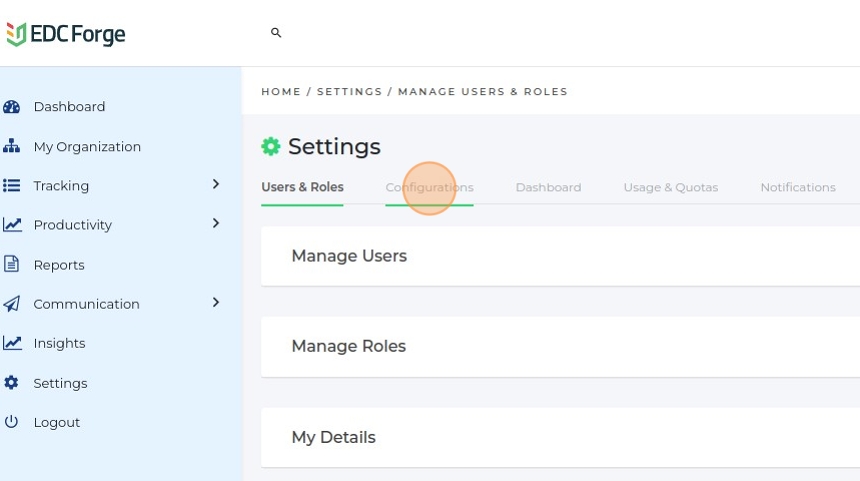
Task: Click the Productivity chart icon
Action: (x=12, y=225)
